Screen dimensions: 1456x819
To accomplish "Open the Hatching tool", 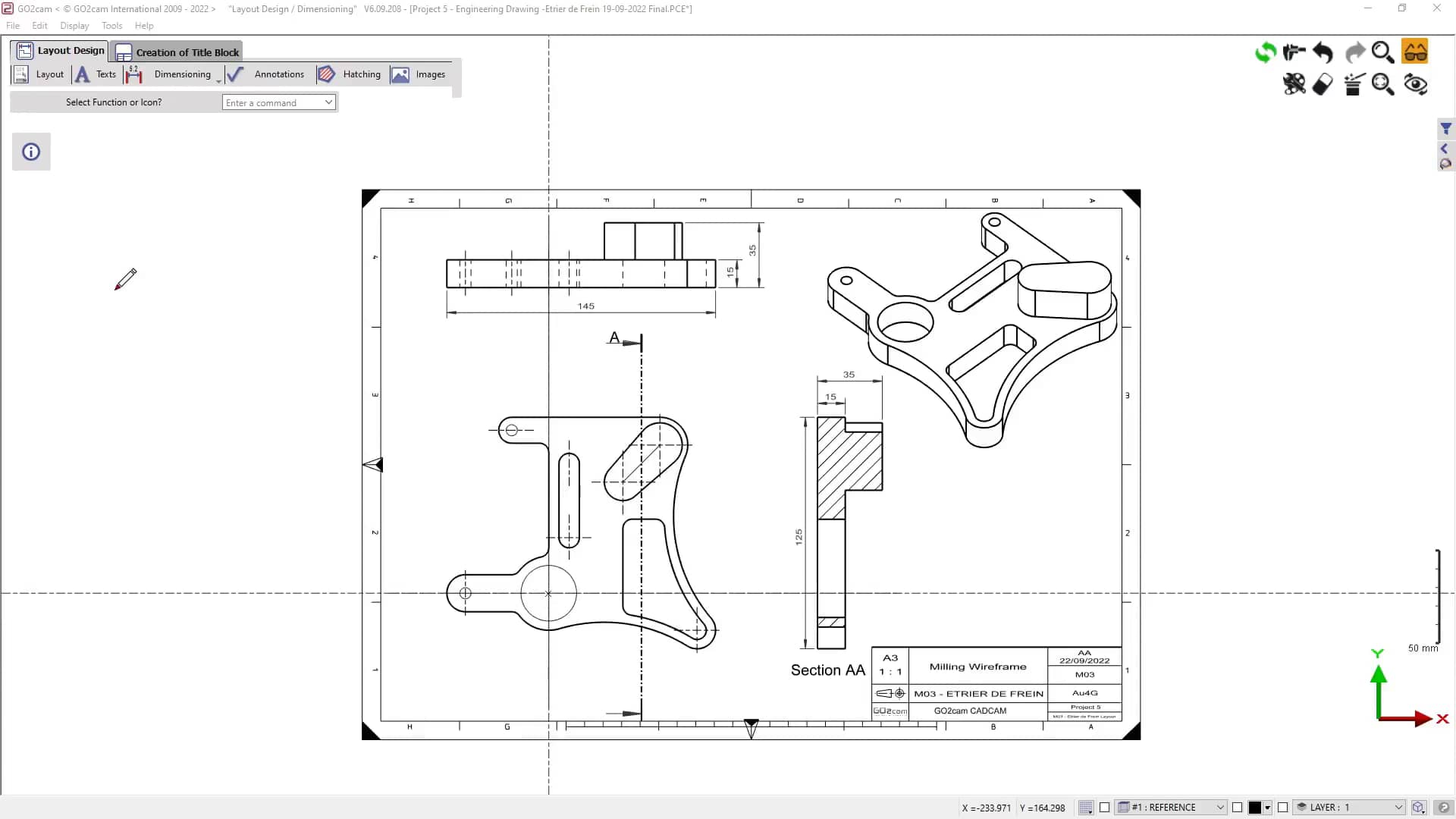I will coord(350,74).
